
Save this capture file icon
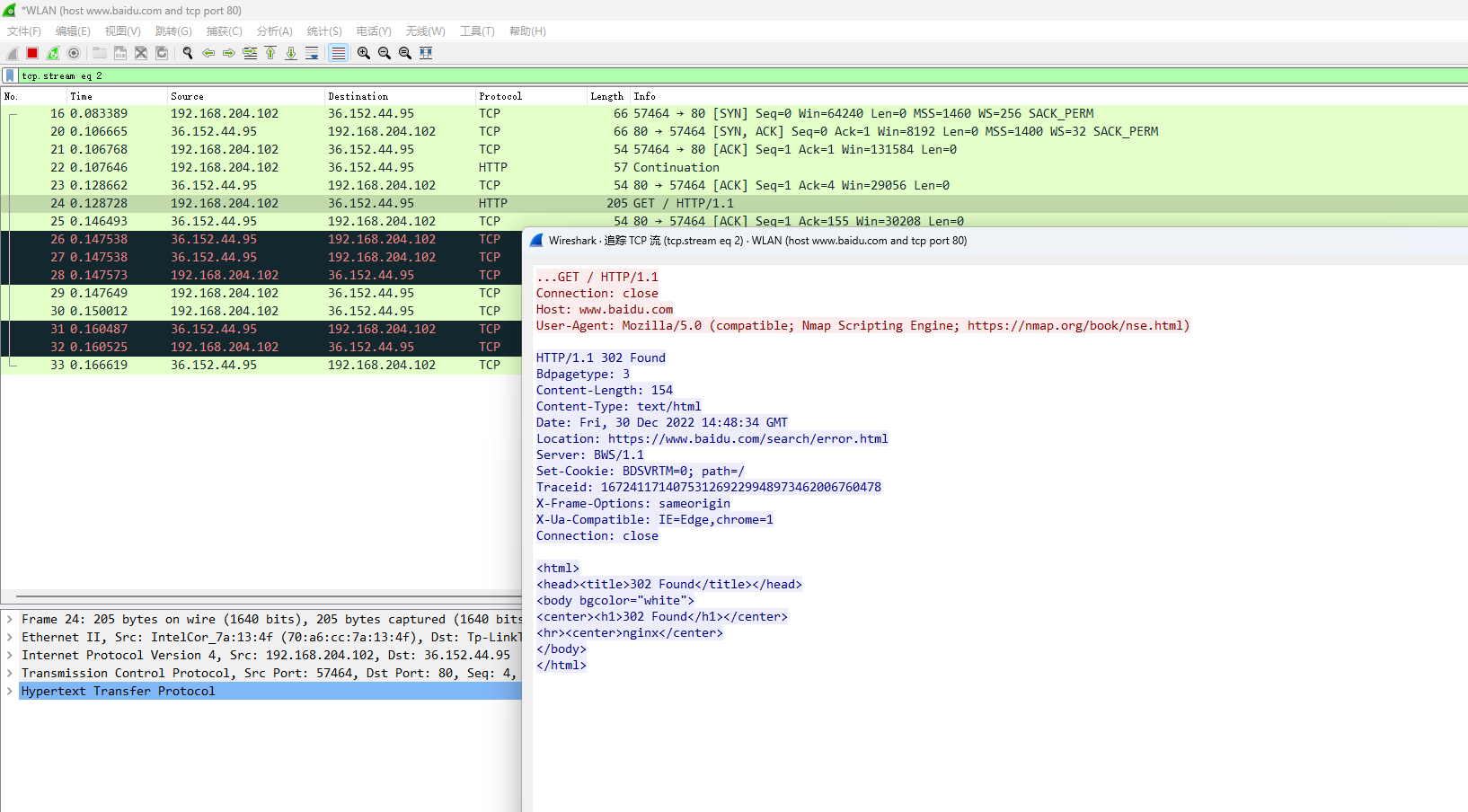point(120,53)
